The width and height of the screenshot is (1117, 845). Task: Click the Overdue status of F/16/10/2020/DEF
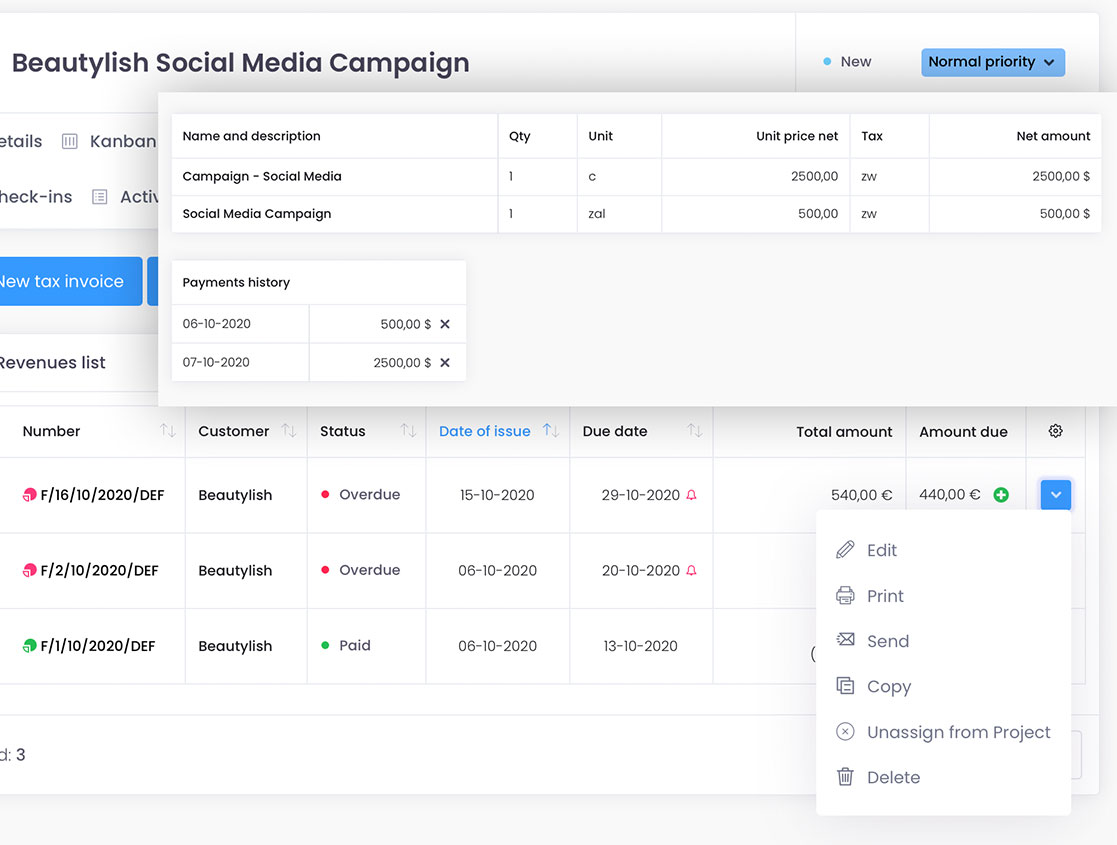[x=360, y=494]
